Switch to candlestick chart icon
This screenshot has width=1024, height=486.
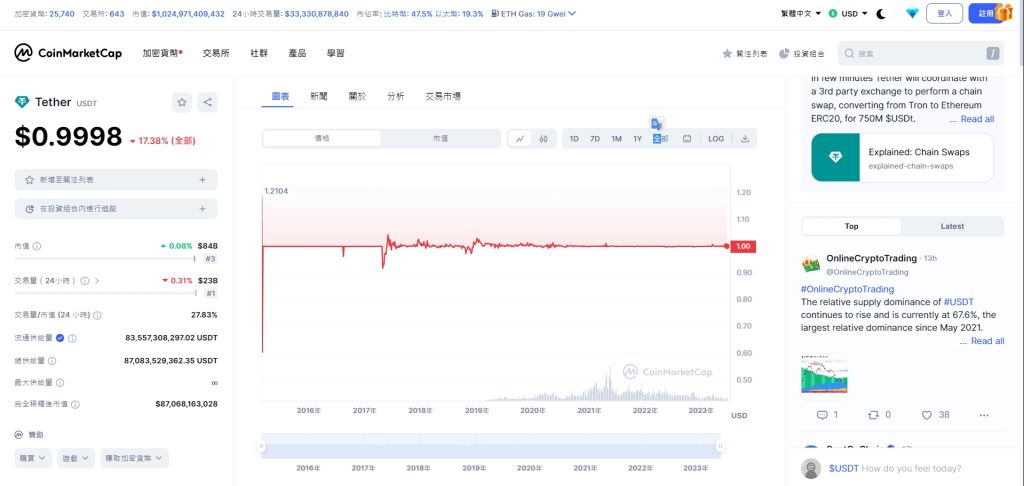543,138
